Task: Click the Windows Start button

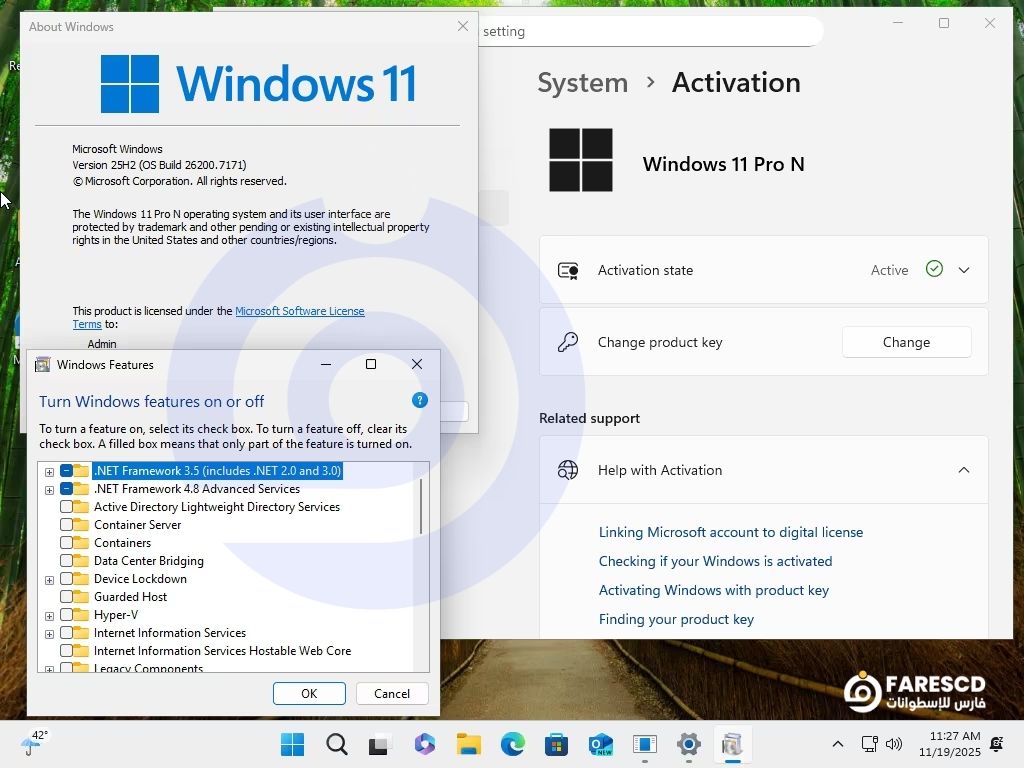Action: pos(293,745)
